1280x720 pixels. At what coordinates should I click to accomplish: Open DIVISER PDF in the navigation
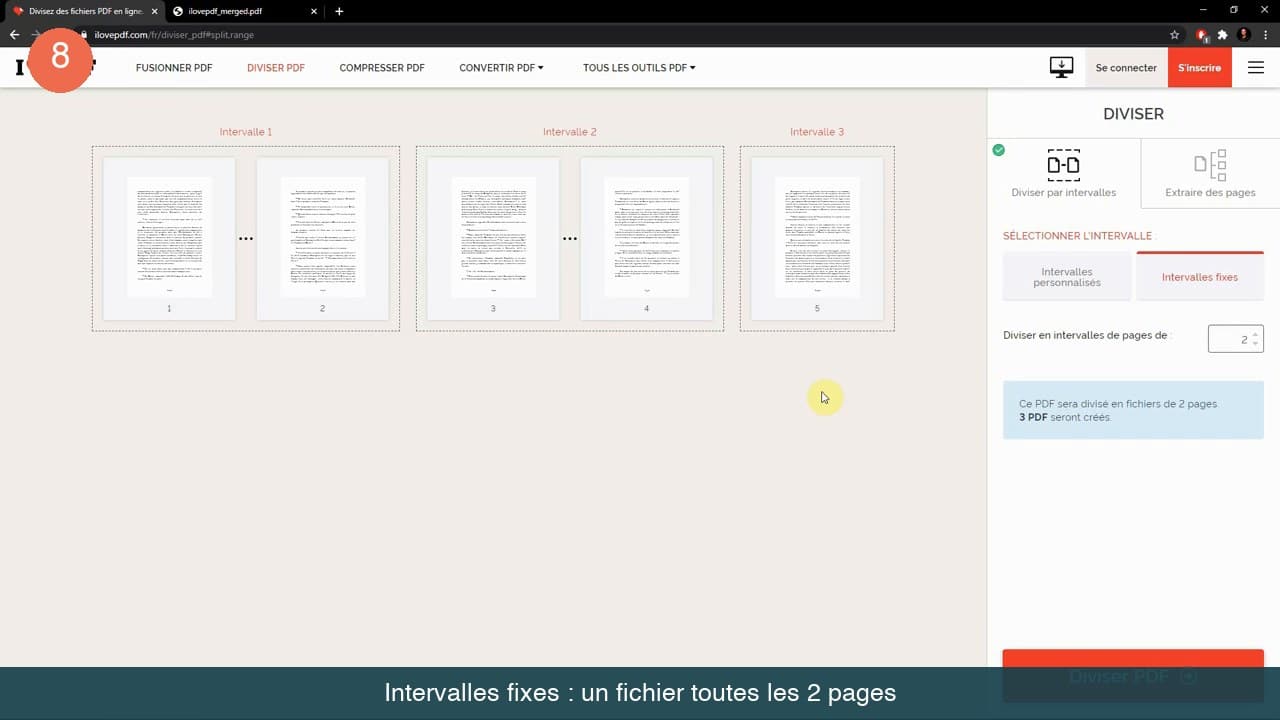pos(276,68)
